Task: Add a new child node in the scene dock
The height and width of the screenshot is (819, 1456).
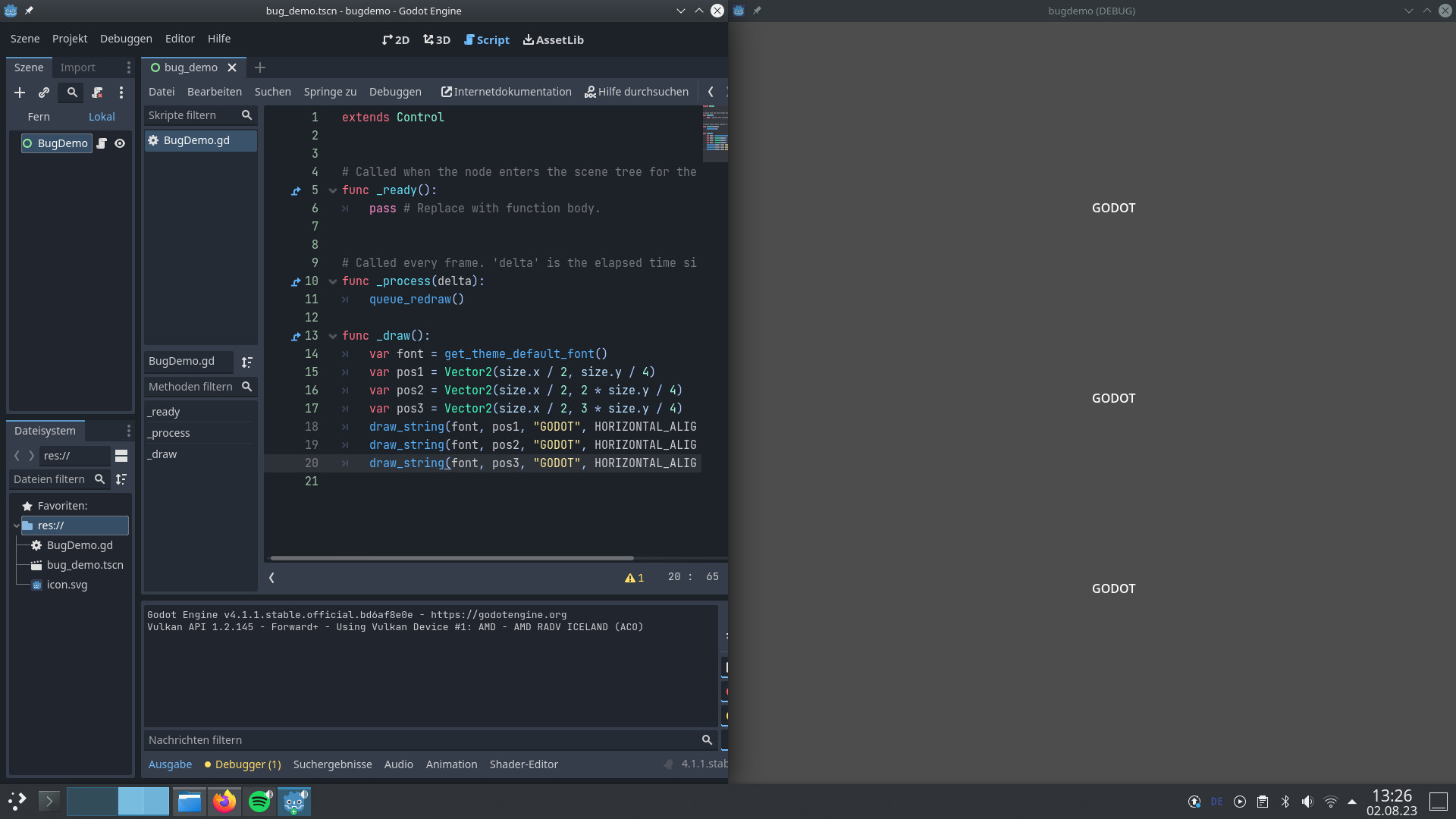Action: [x=20, y=93]
